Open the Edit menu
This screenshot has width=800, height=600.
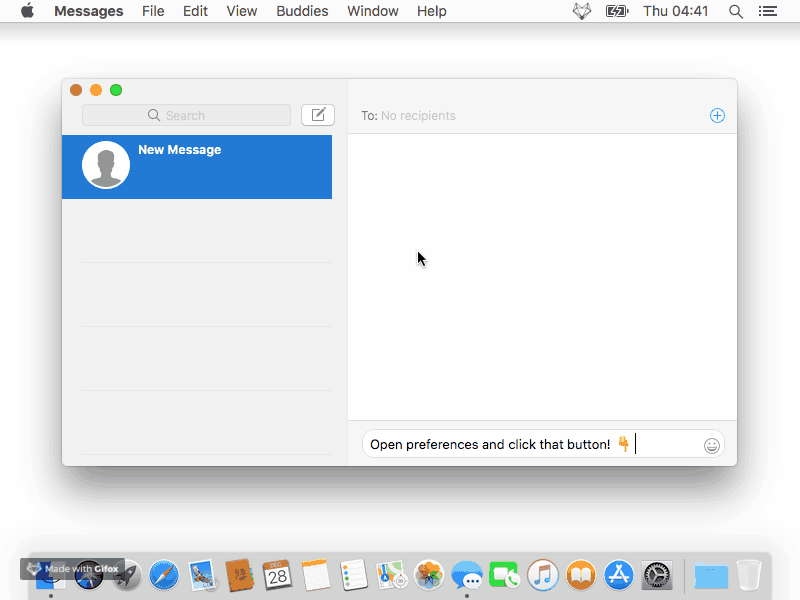(x=195, y=11)
